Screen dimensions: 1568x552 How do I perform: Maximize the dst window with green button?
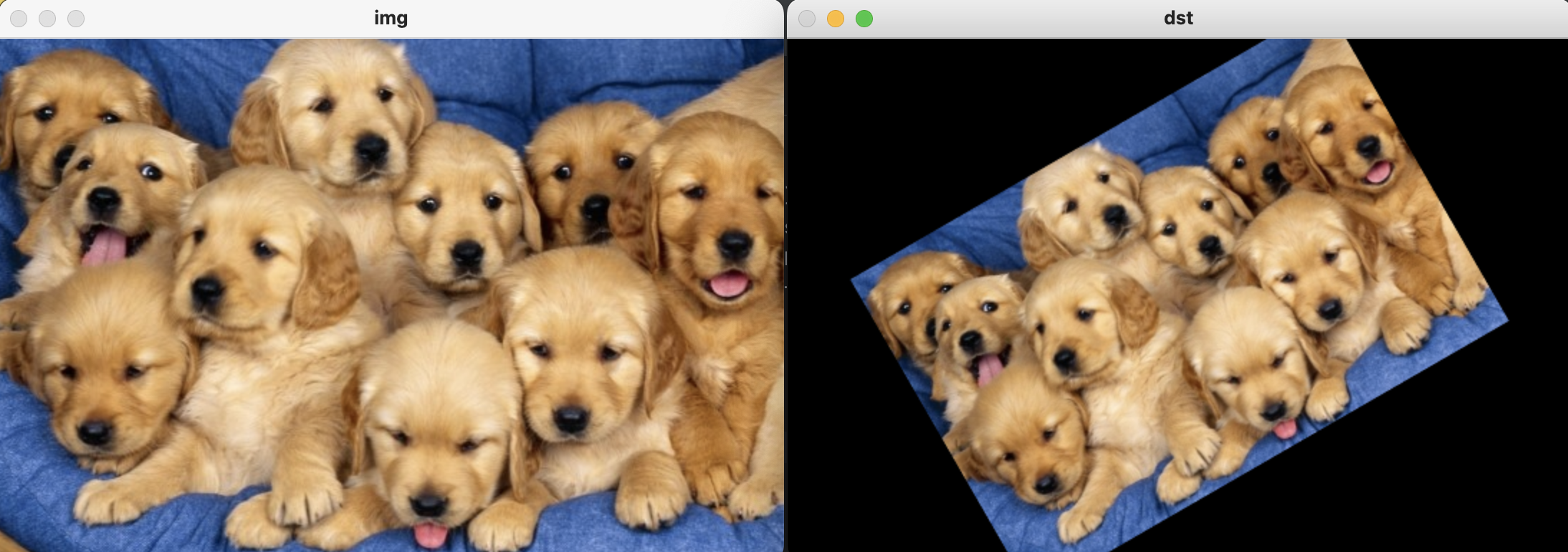864,19
